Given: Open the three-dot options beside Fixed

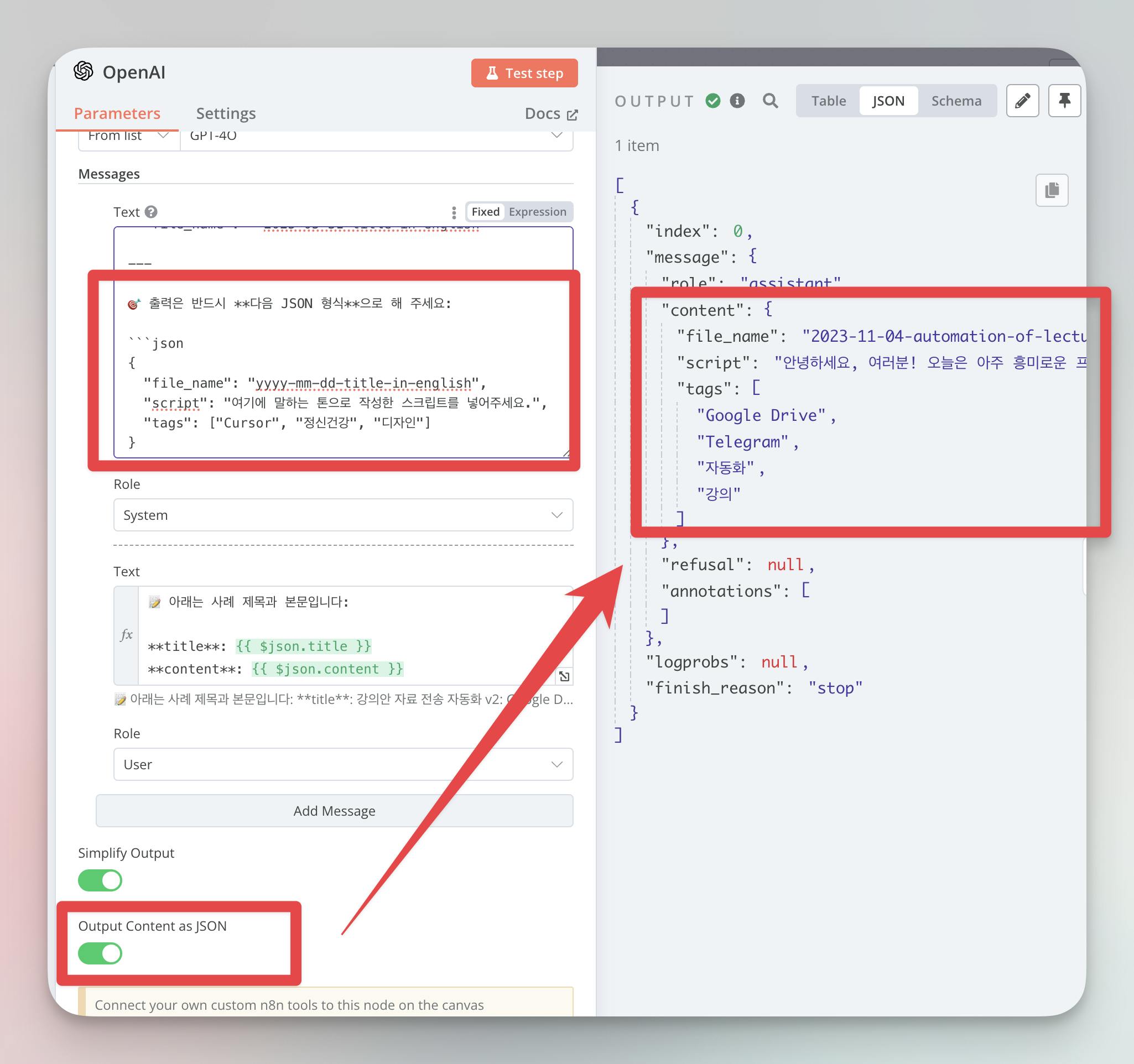Looking at the screenshot, I should [x=454, y=212].
